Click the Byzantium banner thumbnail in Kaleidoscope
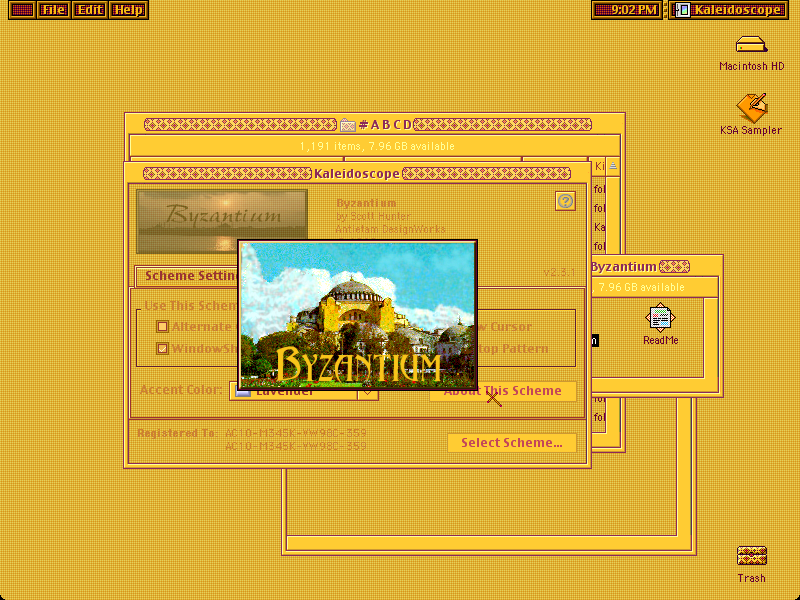The width and height of the screenshot is (800, 600). 222,221
